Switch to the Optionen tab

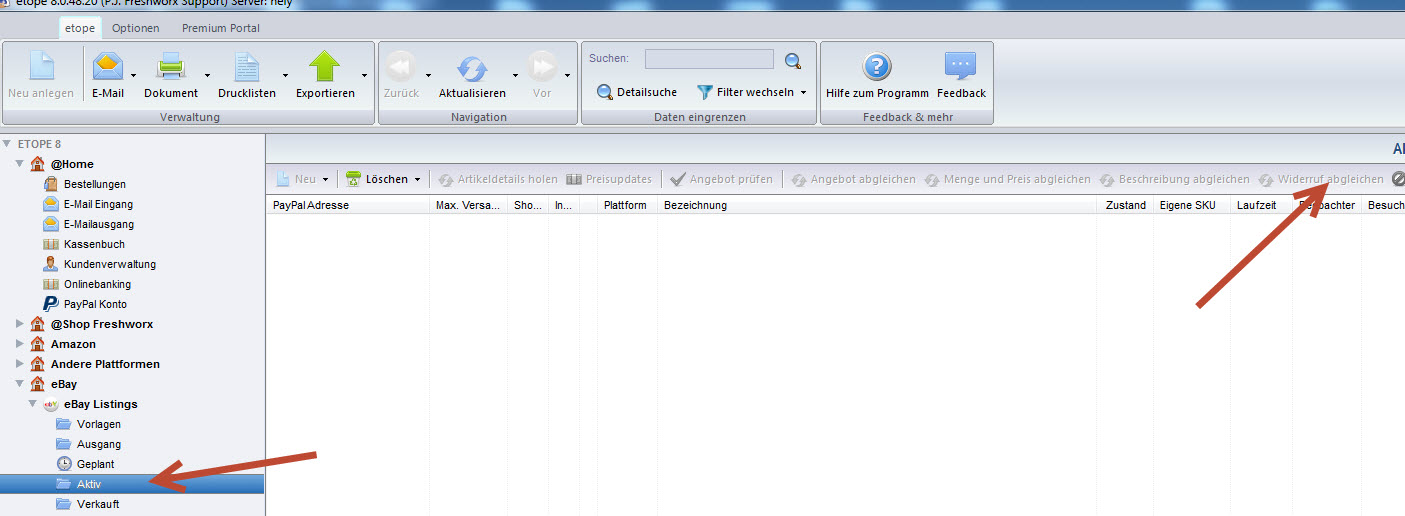[x=136, y=28]
